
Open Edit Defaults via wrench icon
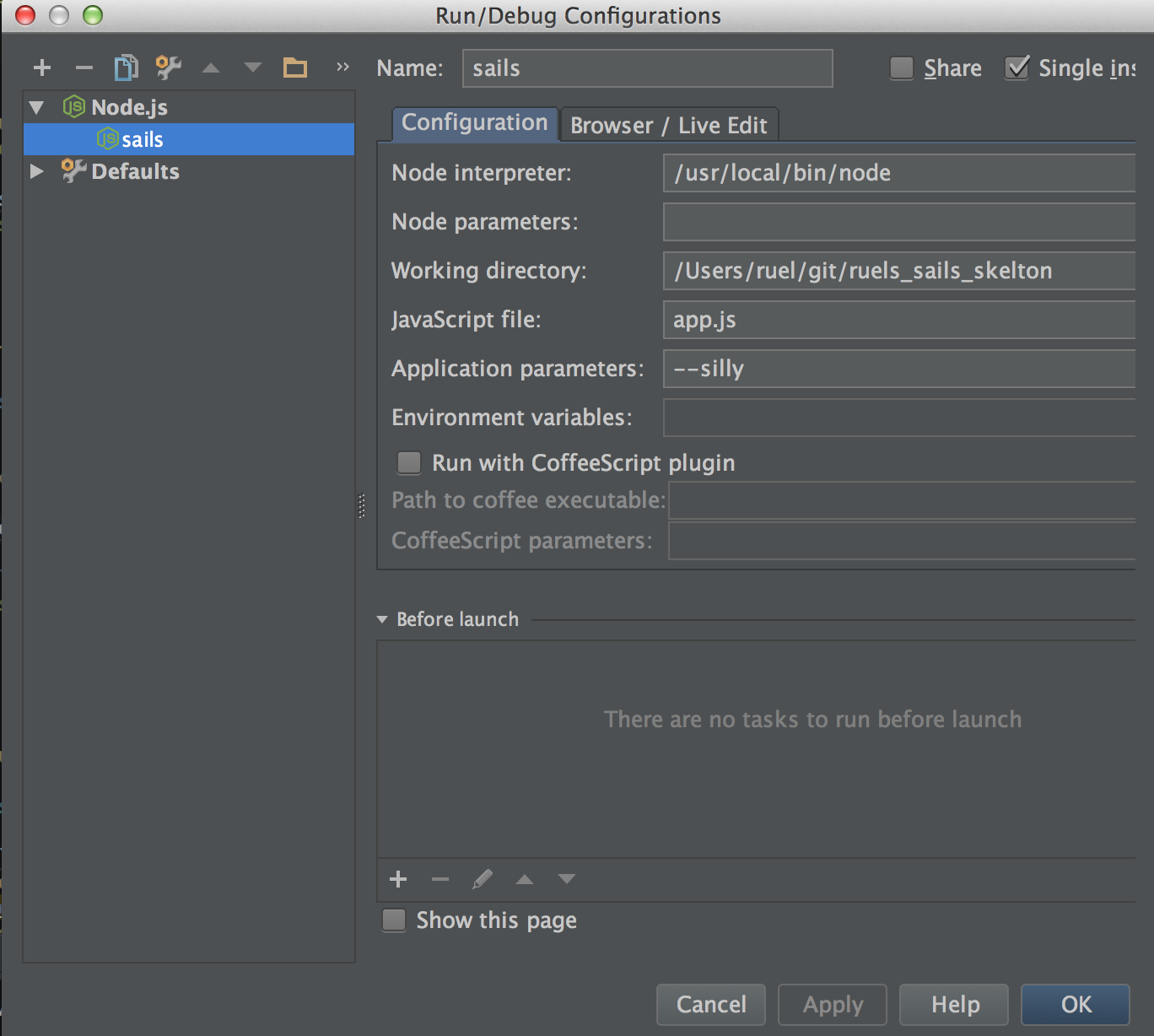[168, 67]
